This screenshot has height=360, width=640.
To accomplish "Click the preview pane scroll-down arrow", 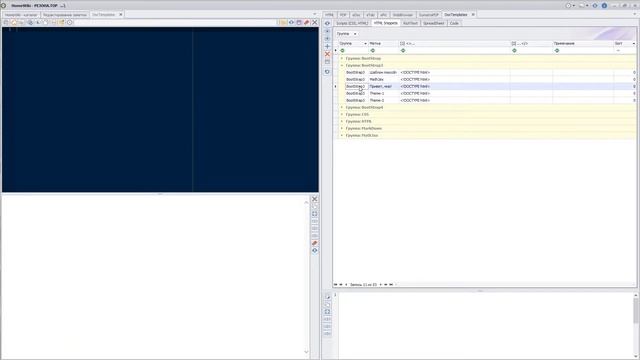I will tap(307, 352).
